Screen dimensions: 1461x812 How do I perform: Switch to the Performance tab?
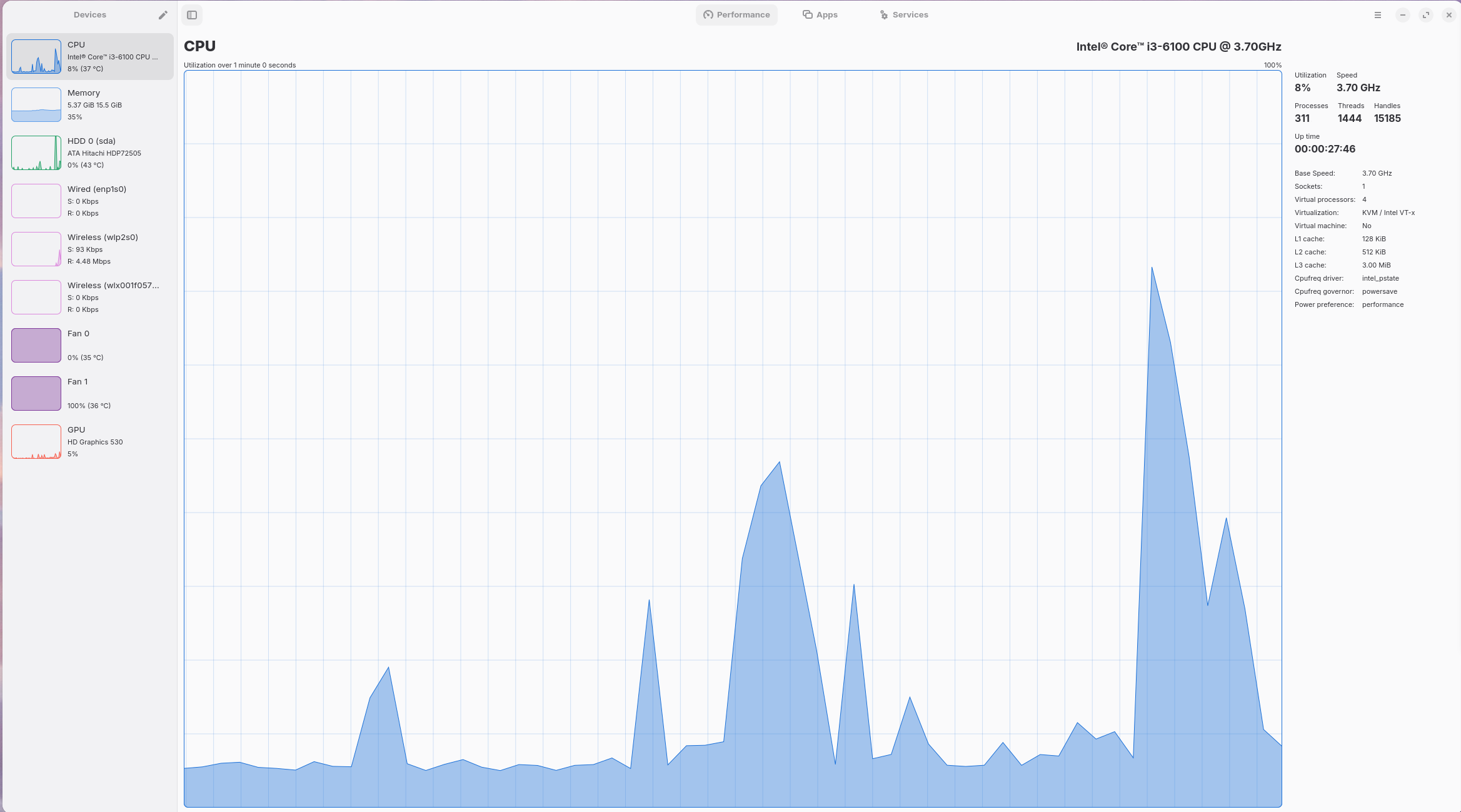[736, 15]
